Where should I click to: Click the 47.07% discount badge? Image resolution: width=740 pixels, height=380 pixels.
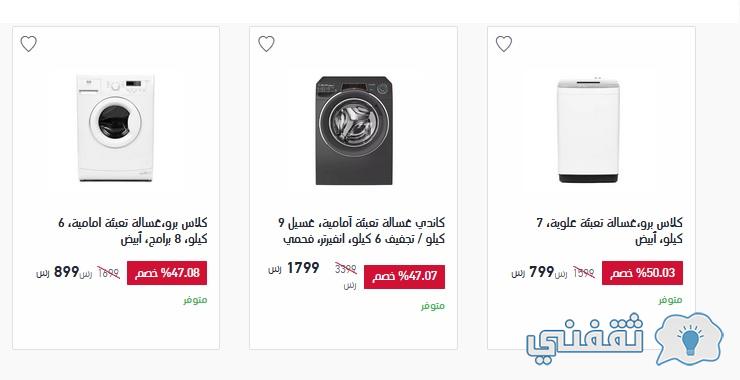pos(404,277)
